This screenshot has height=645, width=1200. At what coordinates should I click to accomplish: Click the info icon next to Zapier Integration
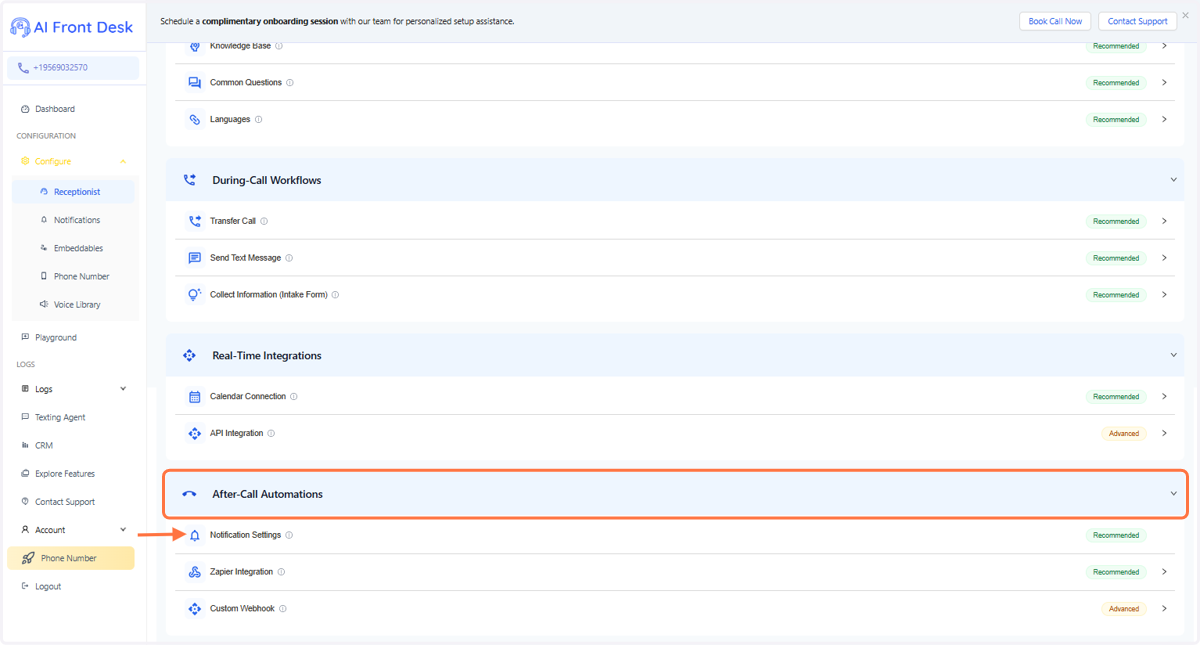281,572
